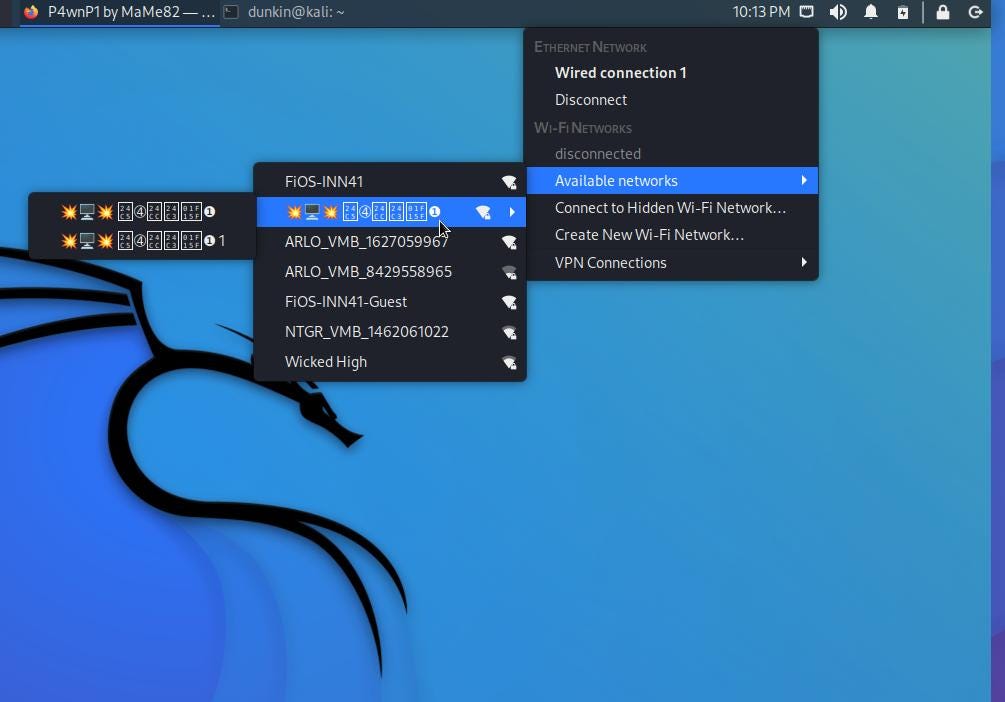Click the FiOS-INN41 signal icon
This screenshot has width=1005, height=702.
pyautogui.click(x=509, y=182)
